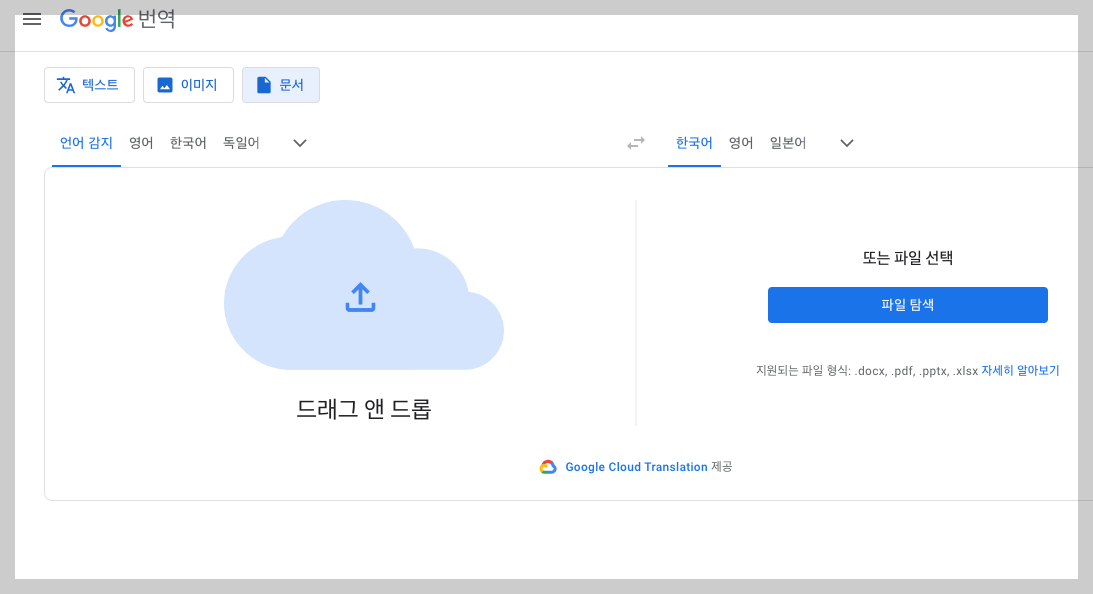Click the Google 번역 logo
This screenshot has height=594, width=1093.
click(x=117, y=18)
